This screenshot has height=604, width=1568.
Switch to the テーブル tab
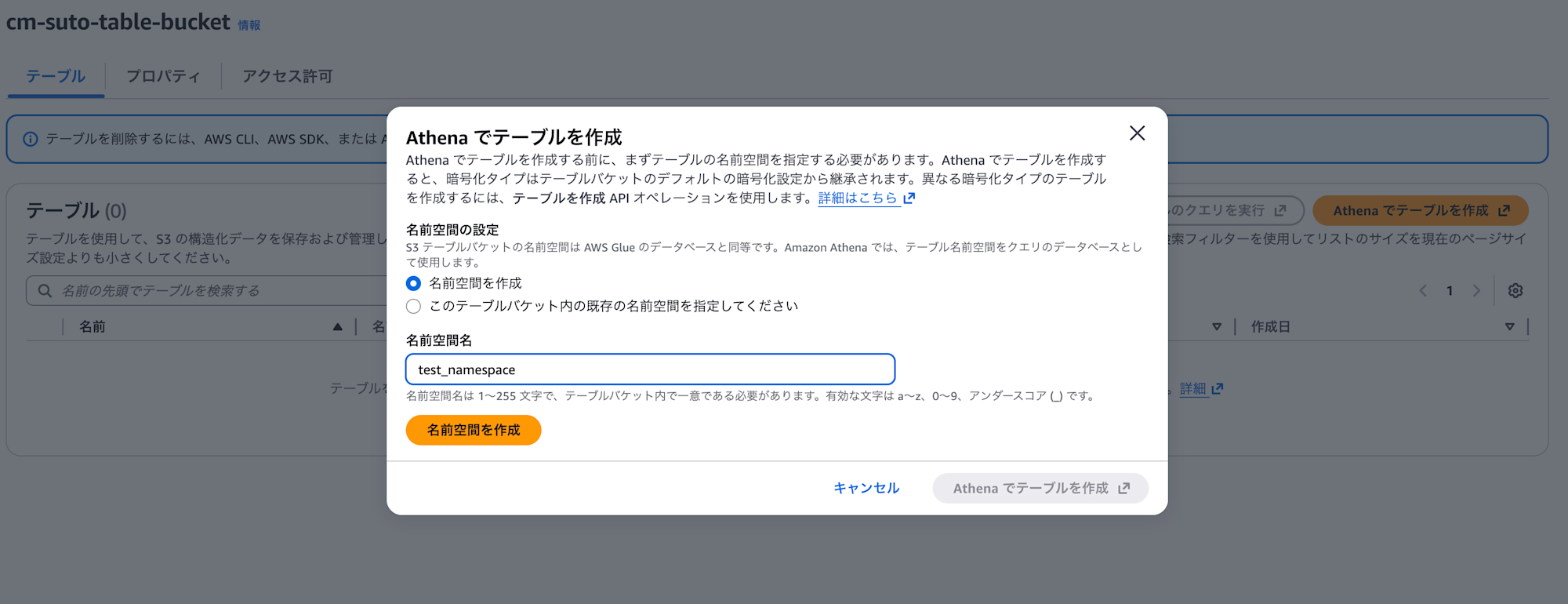point(55,76)
